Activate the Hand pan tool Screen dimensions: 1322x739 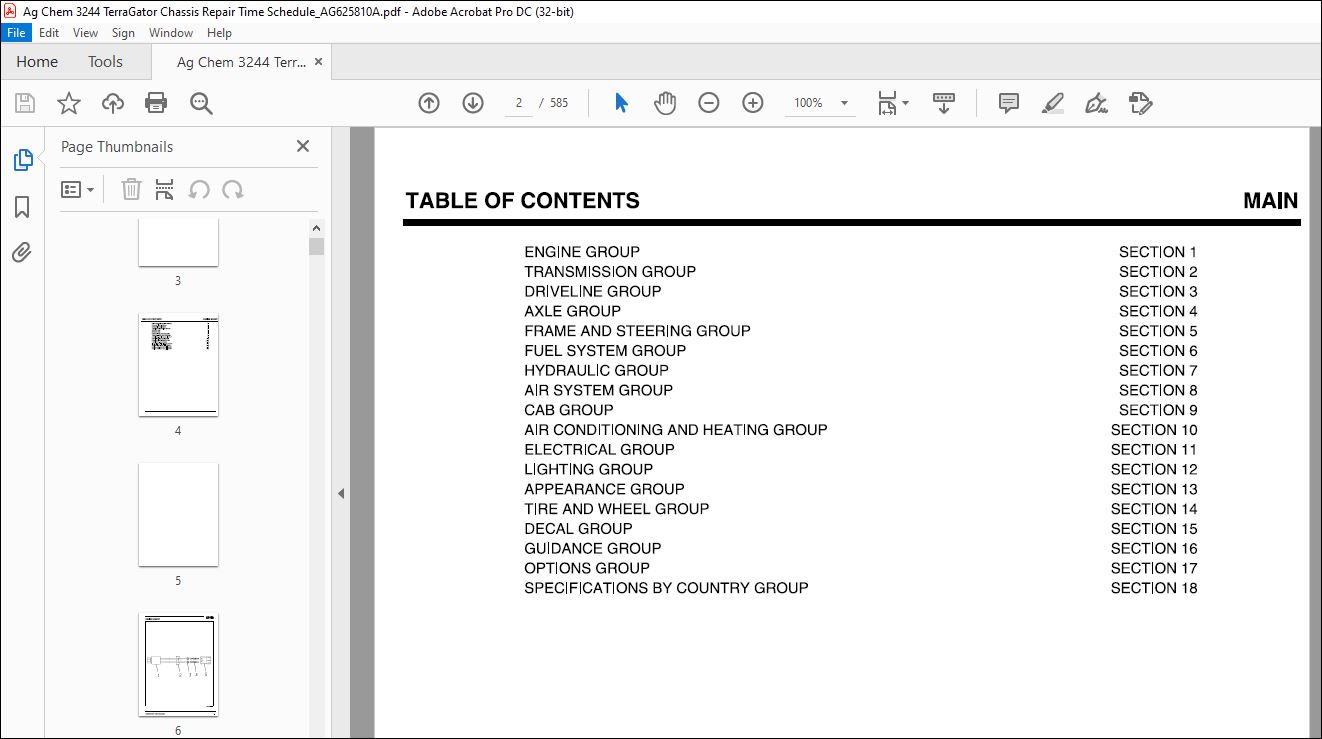[665, 103]
